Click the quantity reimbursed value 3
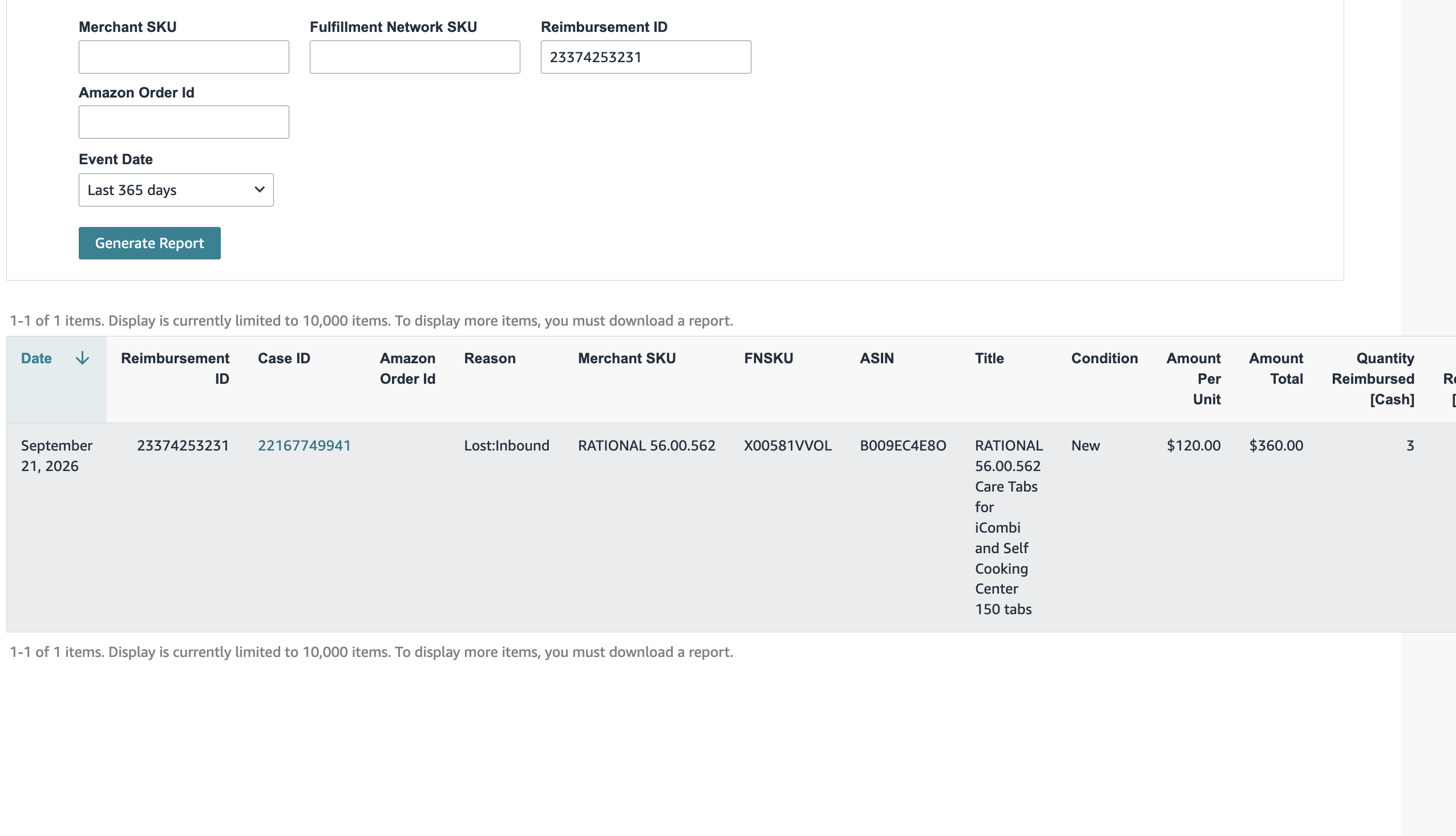The width and height of the screenshot is (1456, 836). (x=1410, y=445)
